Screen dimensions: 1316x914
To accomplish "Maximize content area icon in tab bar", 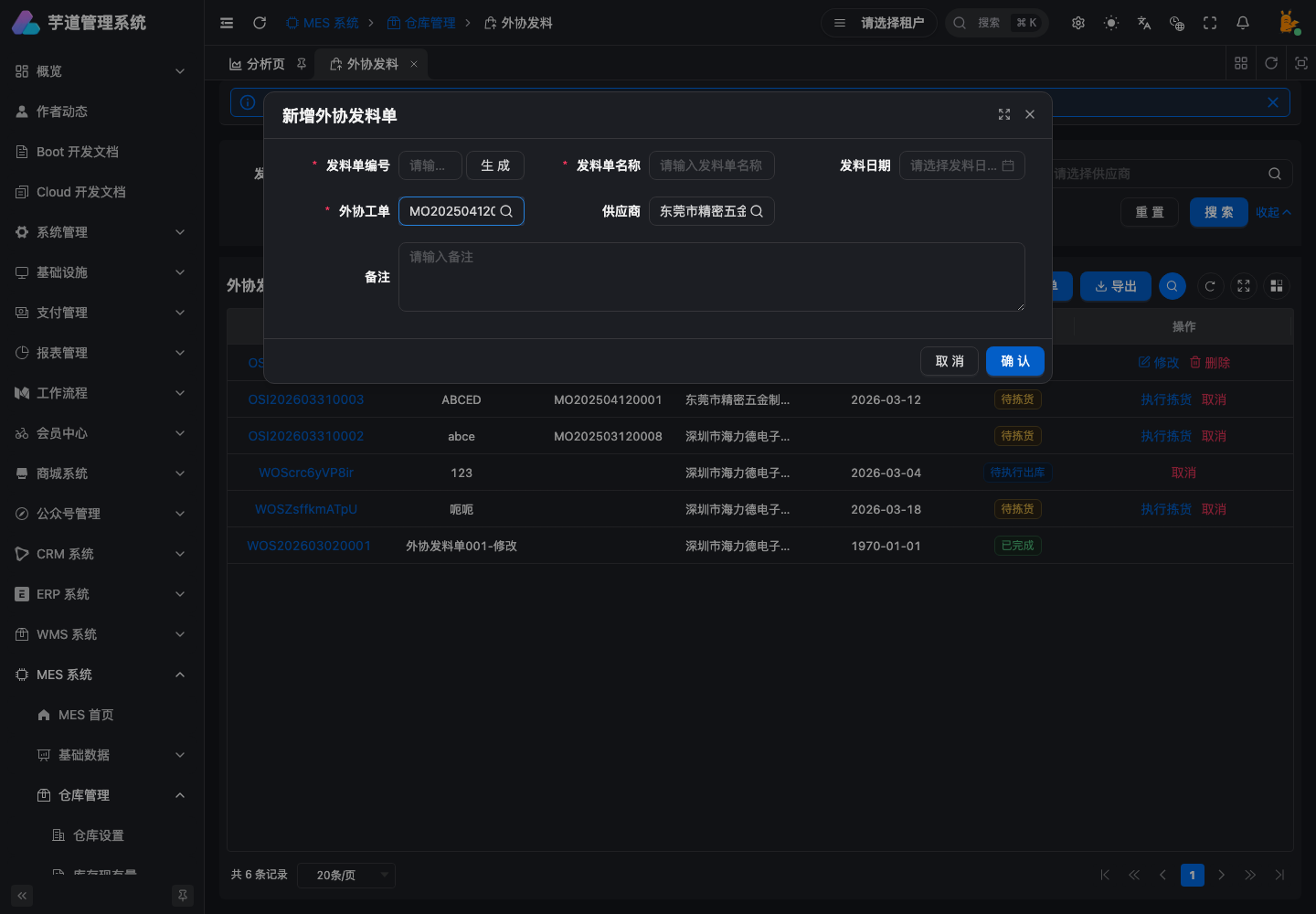I will [1301, 63].
